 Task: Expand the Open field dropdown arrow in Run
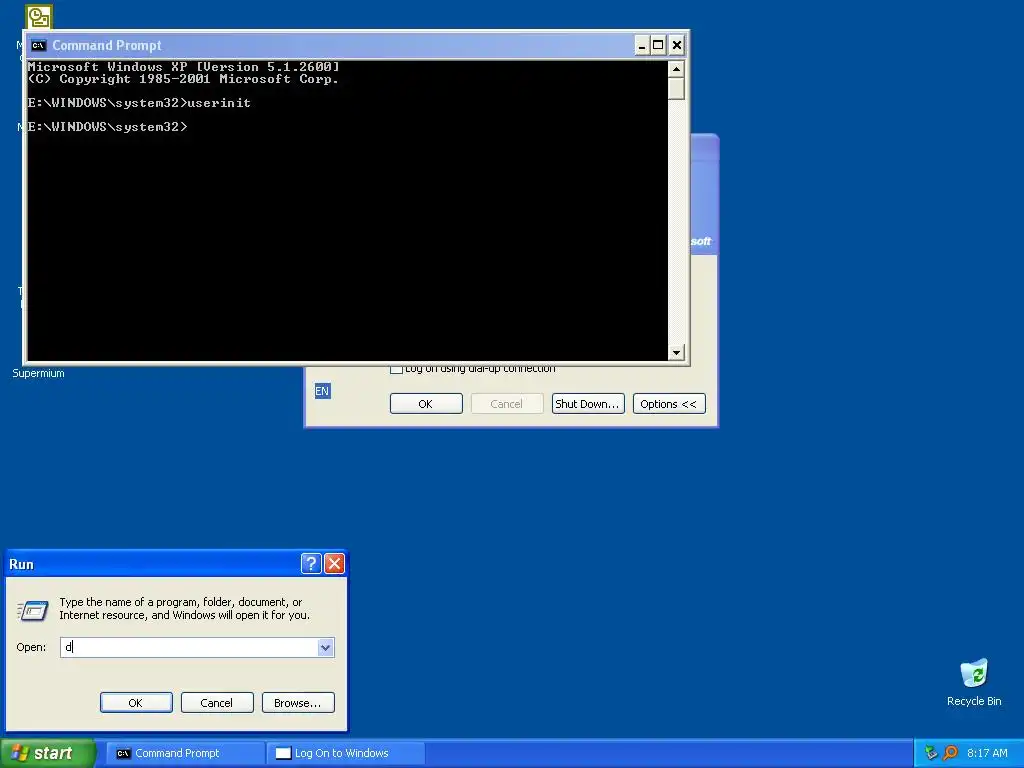coord(326,647)
